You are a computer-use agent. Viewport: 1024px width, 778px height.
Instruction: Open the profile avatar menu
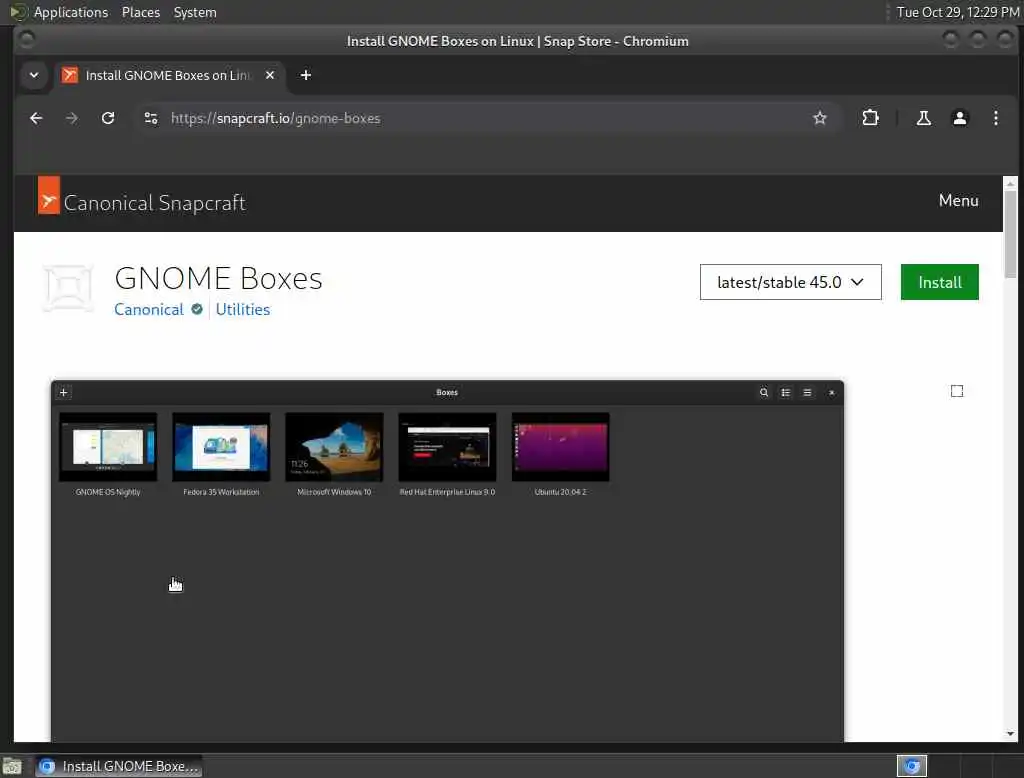[x=959, y=118]
